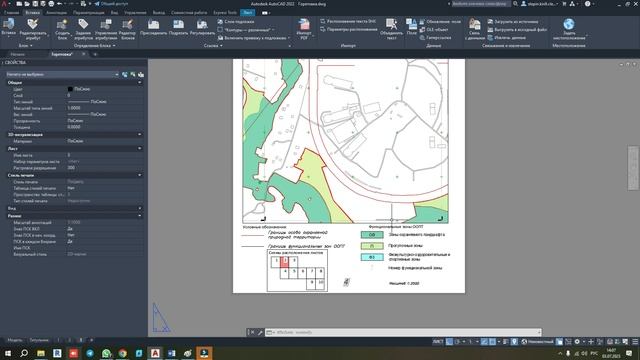Click the Undo arrow in quick access toolbar
The width and height of the screenshot is (640, 360).
[x=60, y=4]
